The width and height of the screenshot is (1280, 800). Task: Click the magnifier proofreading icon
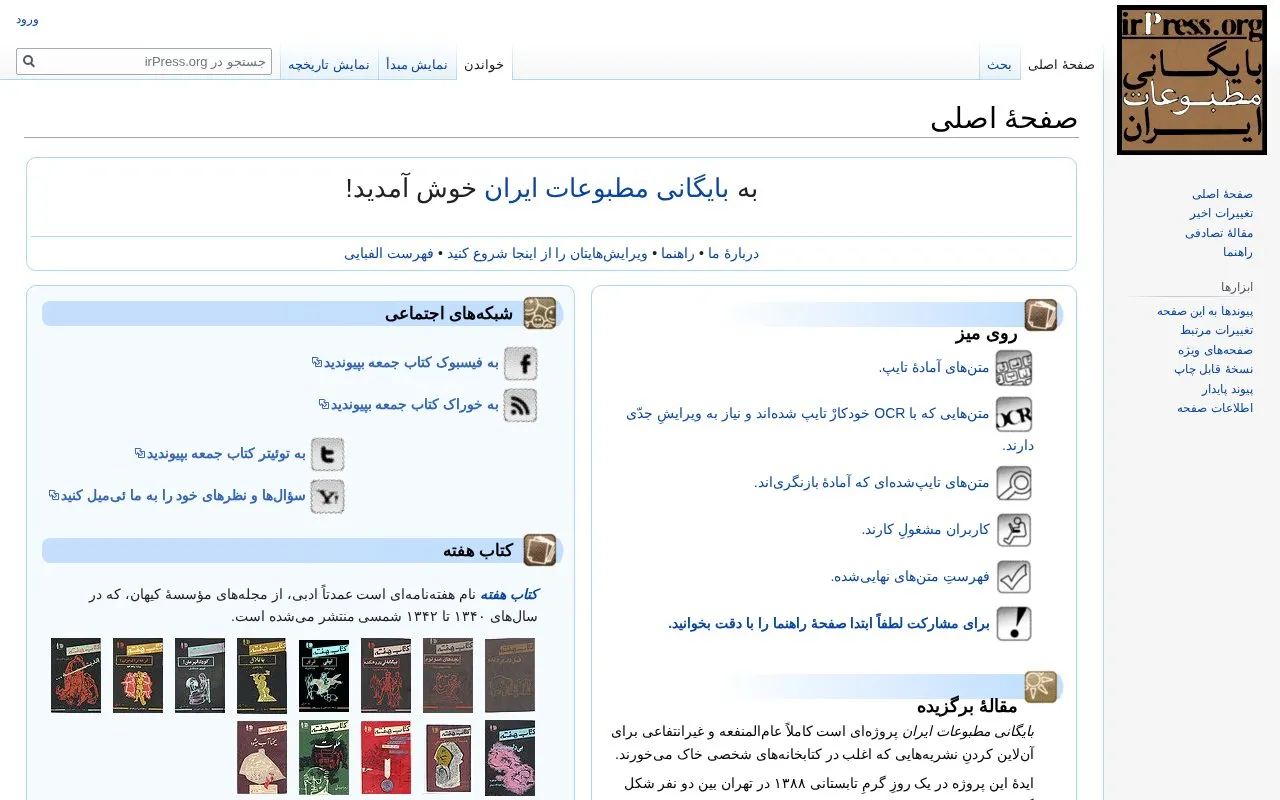tap(1014, 483)
